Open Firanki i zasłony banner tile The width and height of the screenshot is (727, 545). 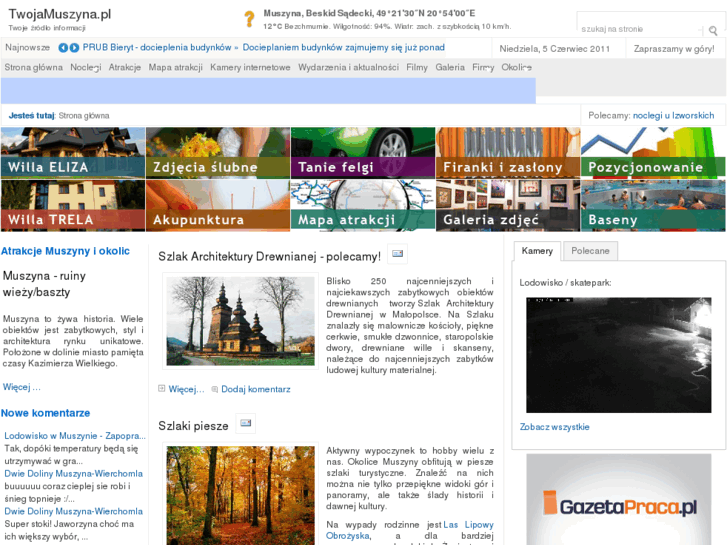[x=508, y=153]
